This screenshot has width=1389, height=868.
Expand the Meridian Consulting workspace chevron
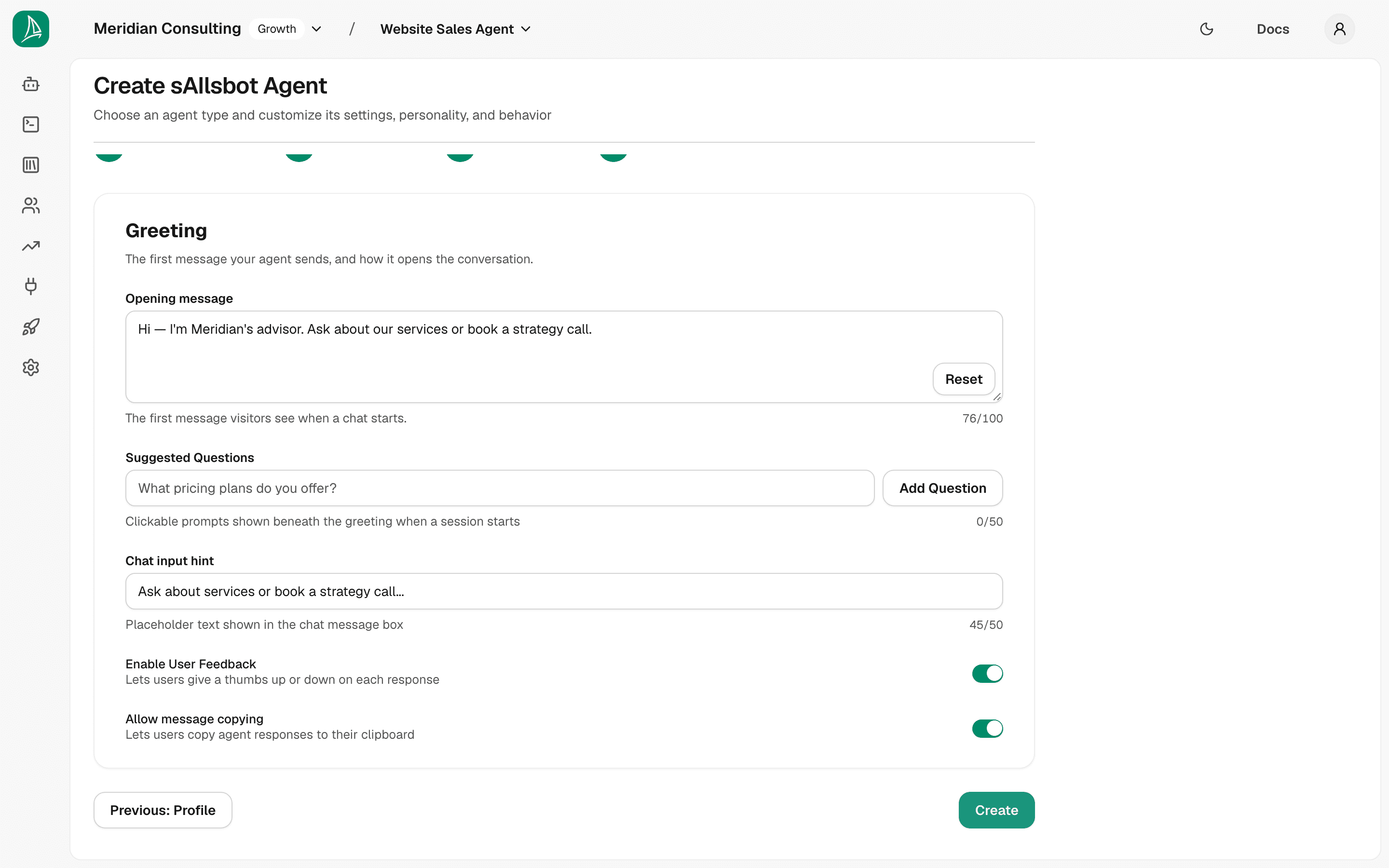click(x=316, y=29)
